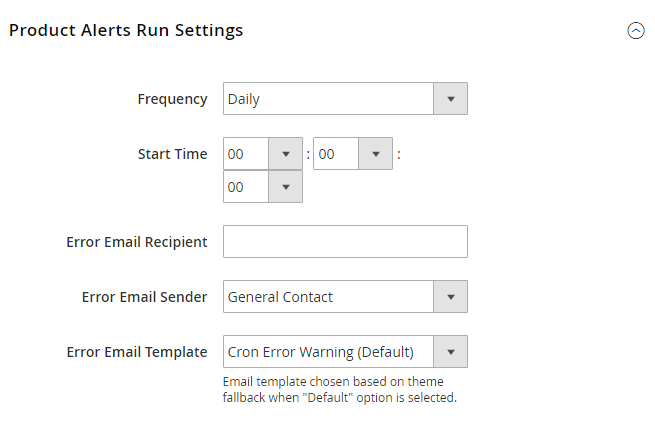Open the minutes dropdown in Start Time
The width and height of the screenshot is (655, 427).
(x=353, y=154)
